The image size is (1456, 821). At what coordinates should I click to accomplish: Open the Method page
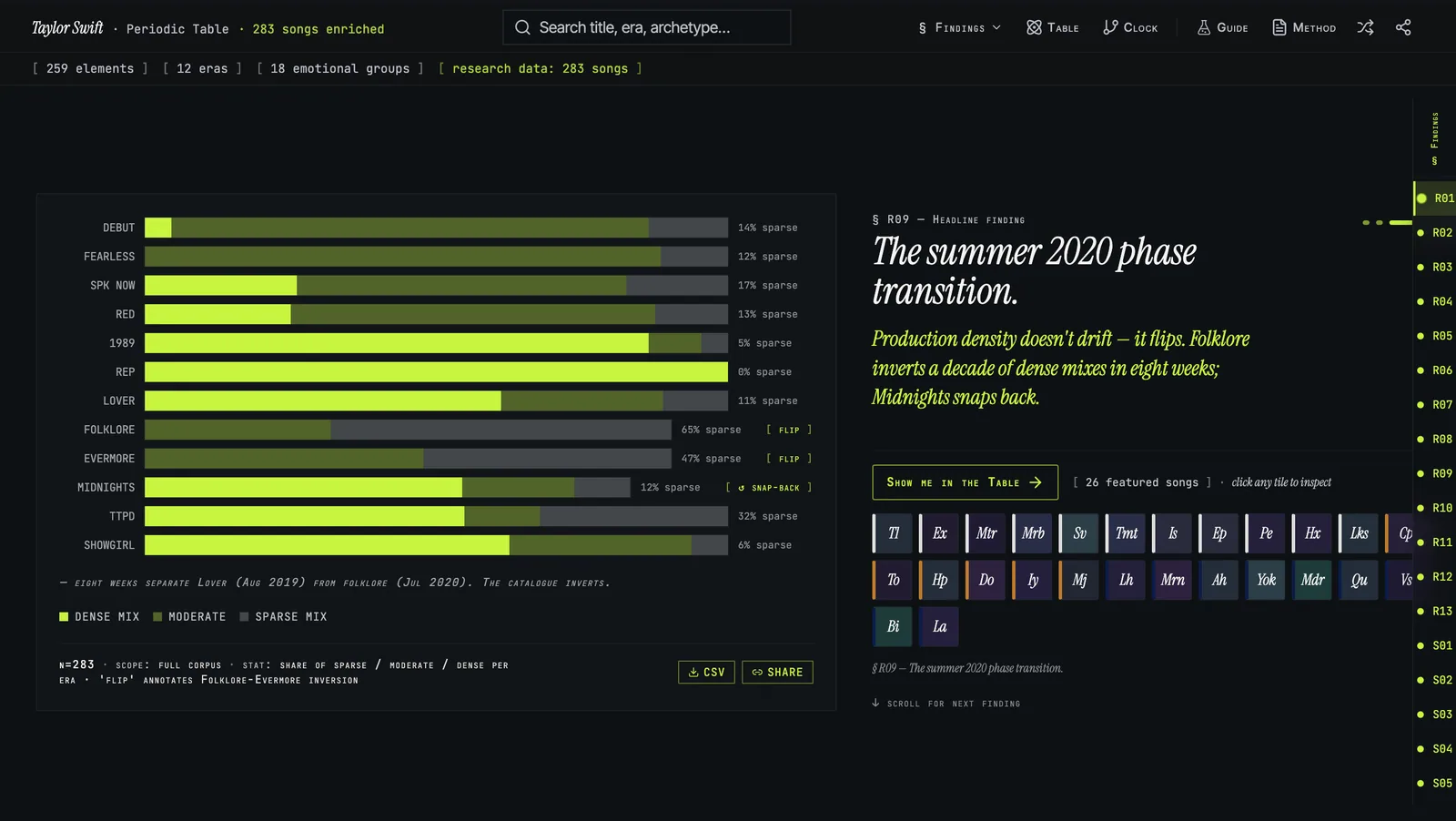(1304, 27)
